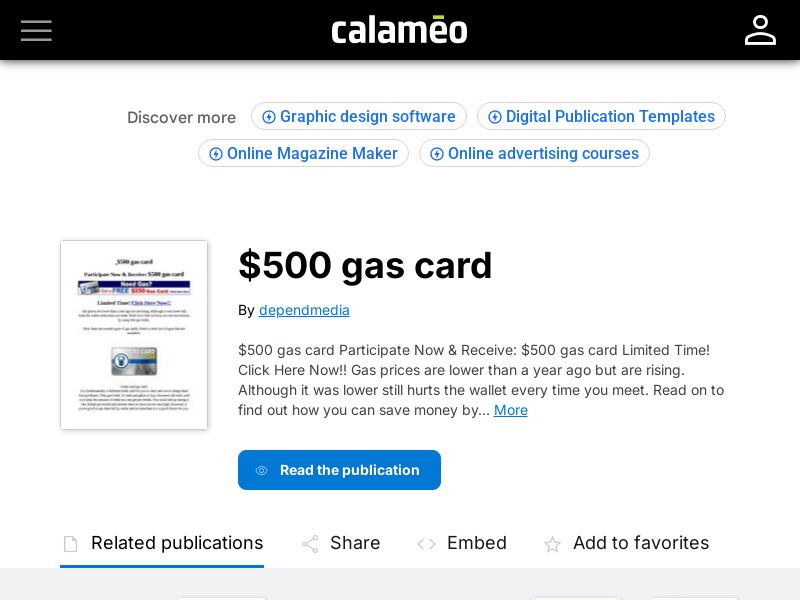Viewport: 800px width, 600px height.
Task: Click the eye icon on Read the publication
Action: [x=262, y=470]
